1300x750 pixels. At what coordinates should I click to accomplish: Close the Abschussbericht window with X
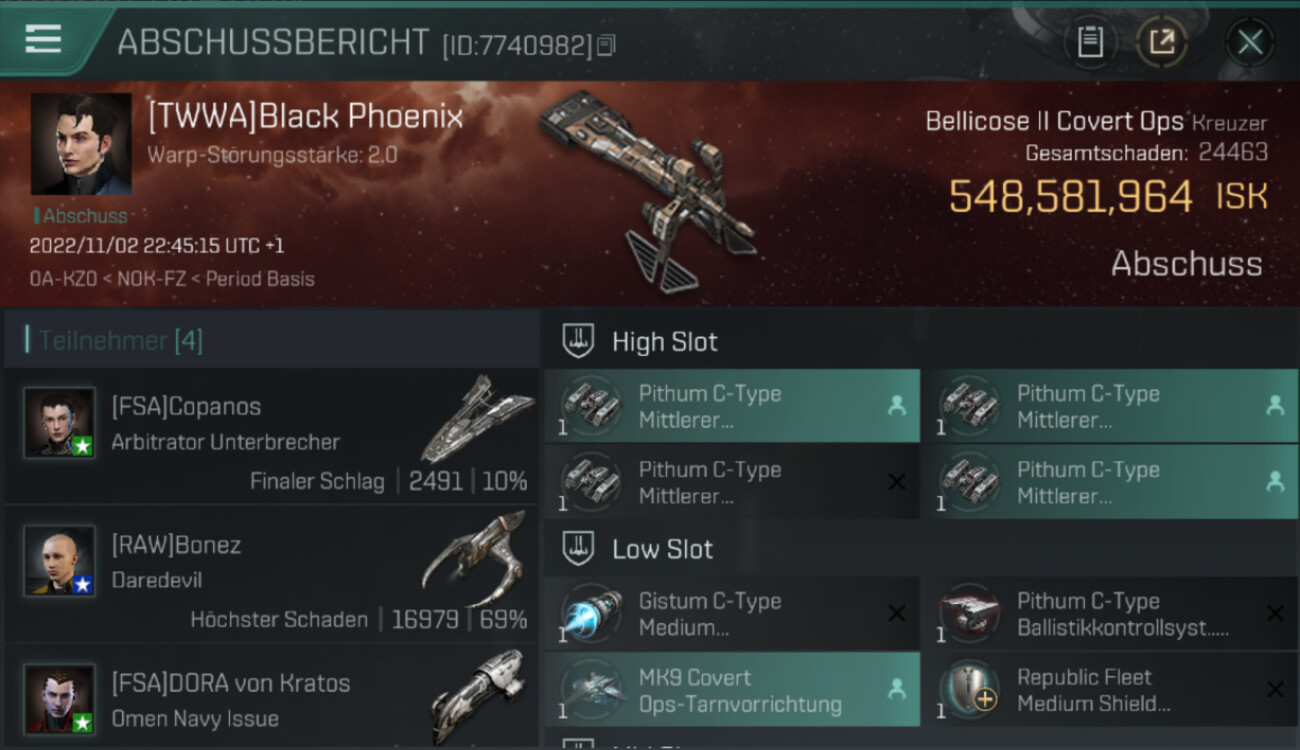coord(1250,42)
